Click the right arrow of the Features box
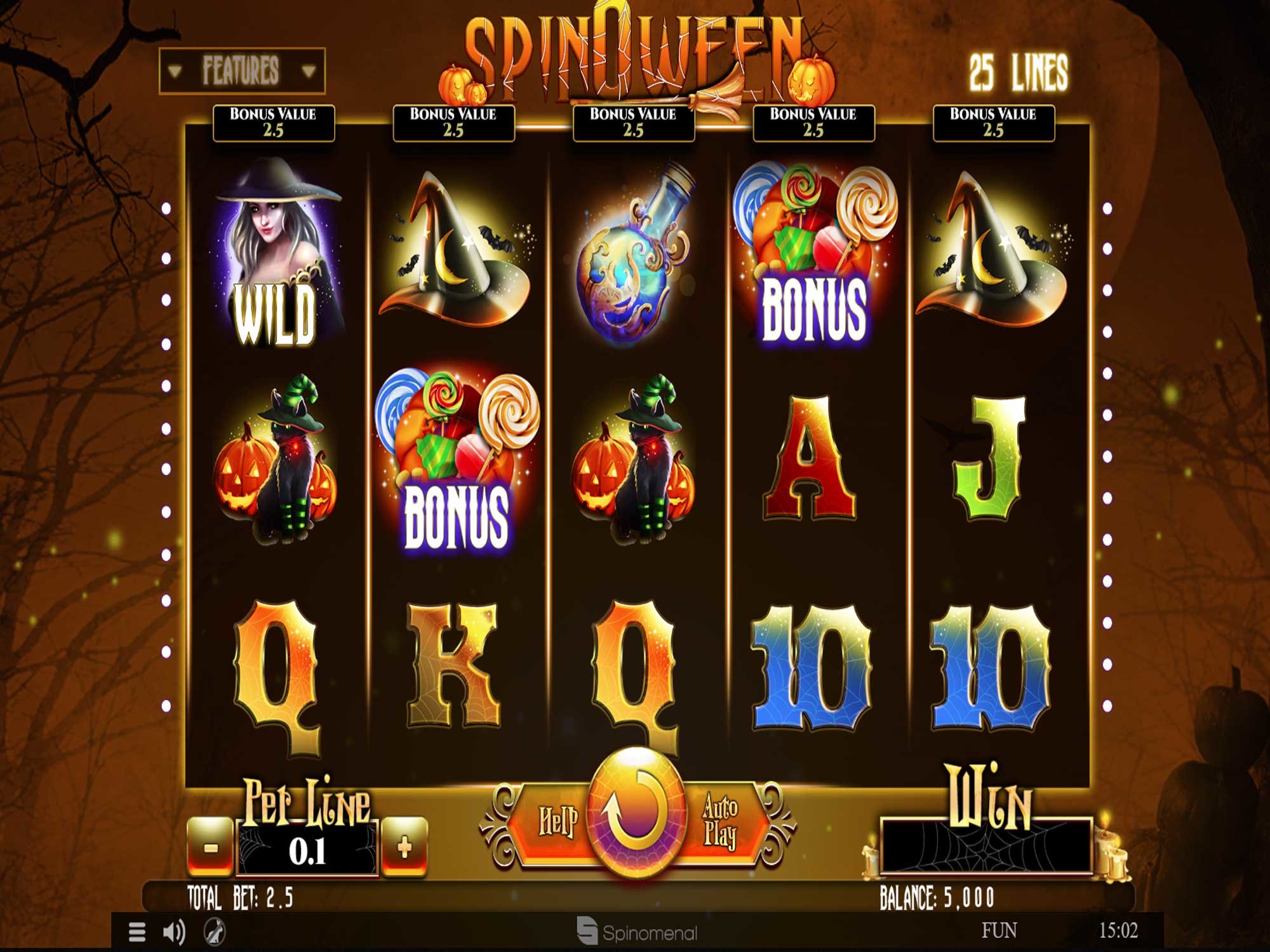 (x=309, y=71)
